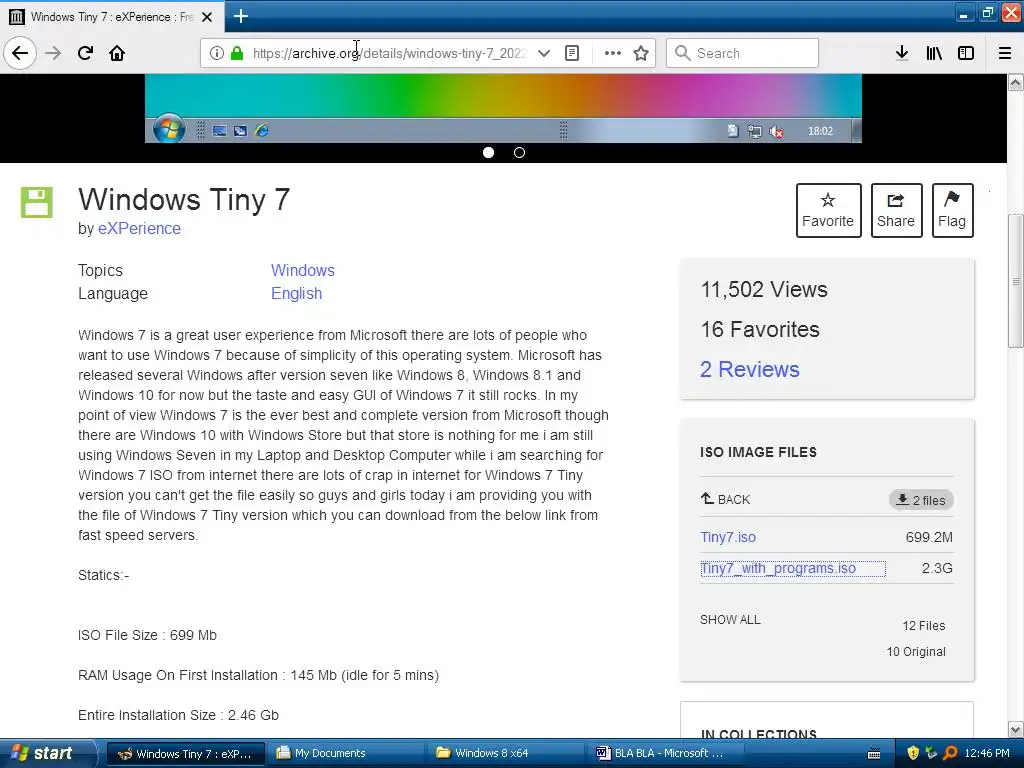Open the library bookmarks icon
1024x768 pixels.
(934, 53)
